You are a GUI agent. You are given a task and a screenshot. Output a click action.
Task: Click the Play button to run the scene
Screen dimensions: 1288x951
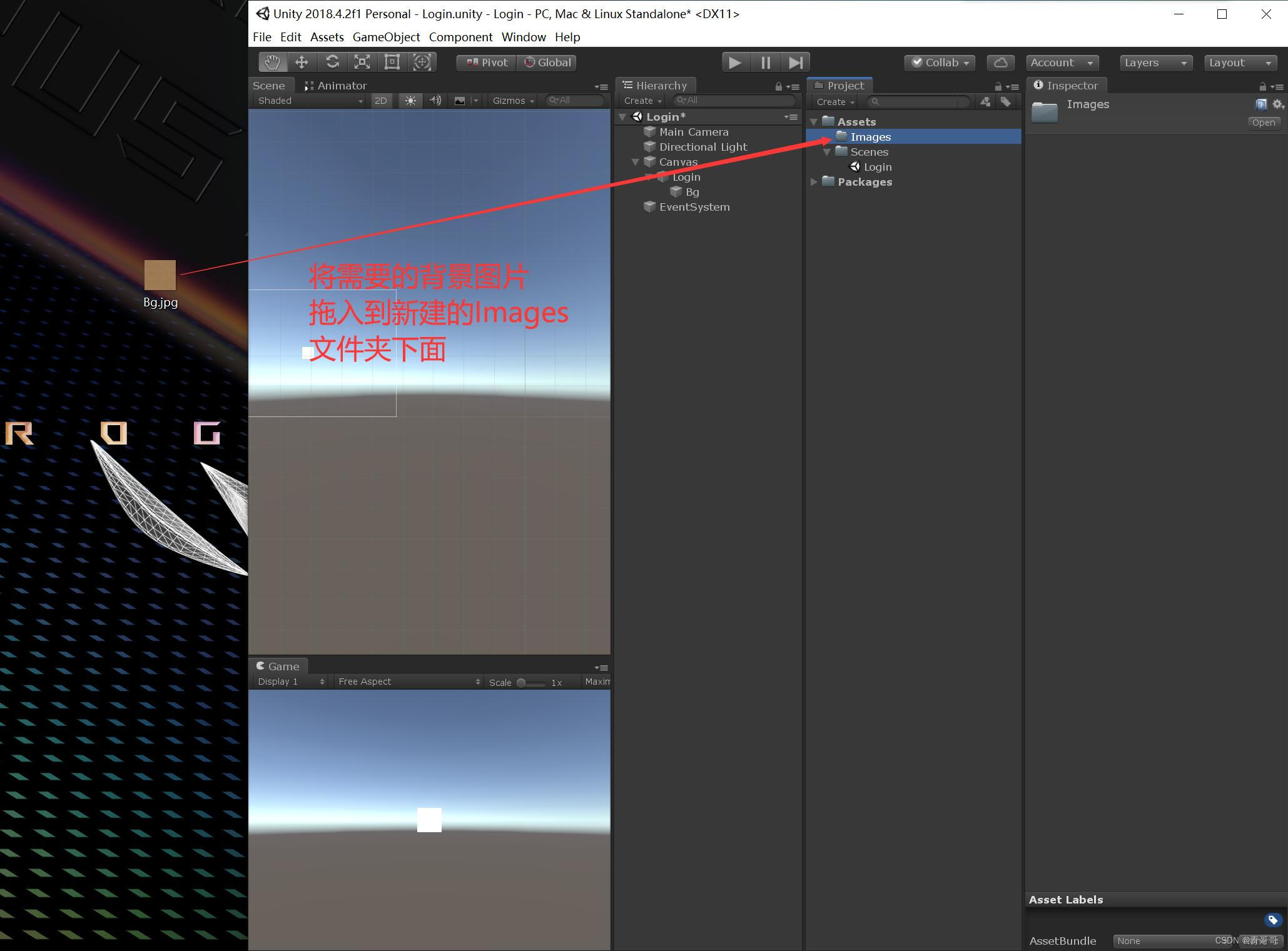tap(736, 62)
